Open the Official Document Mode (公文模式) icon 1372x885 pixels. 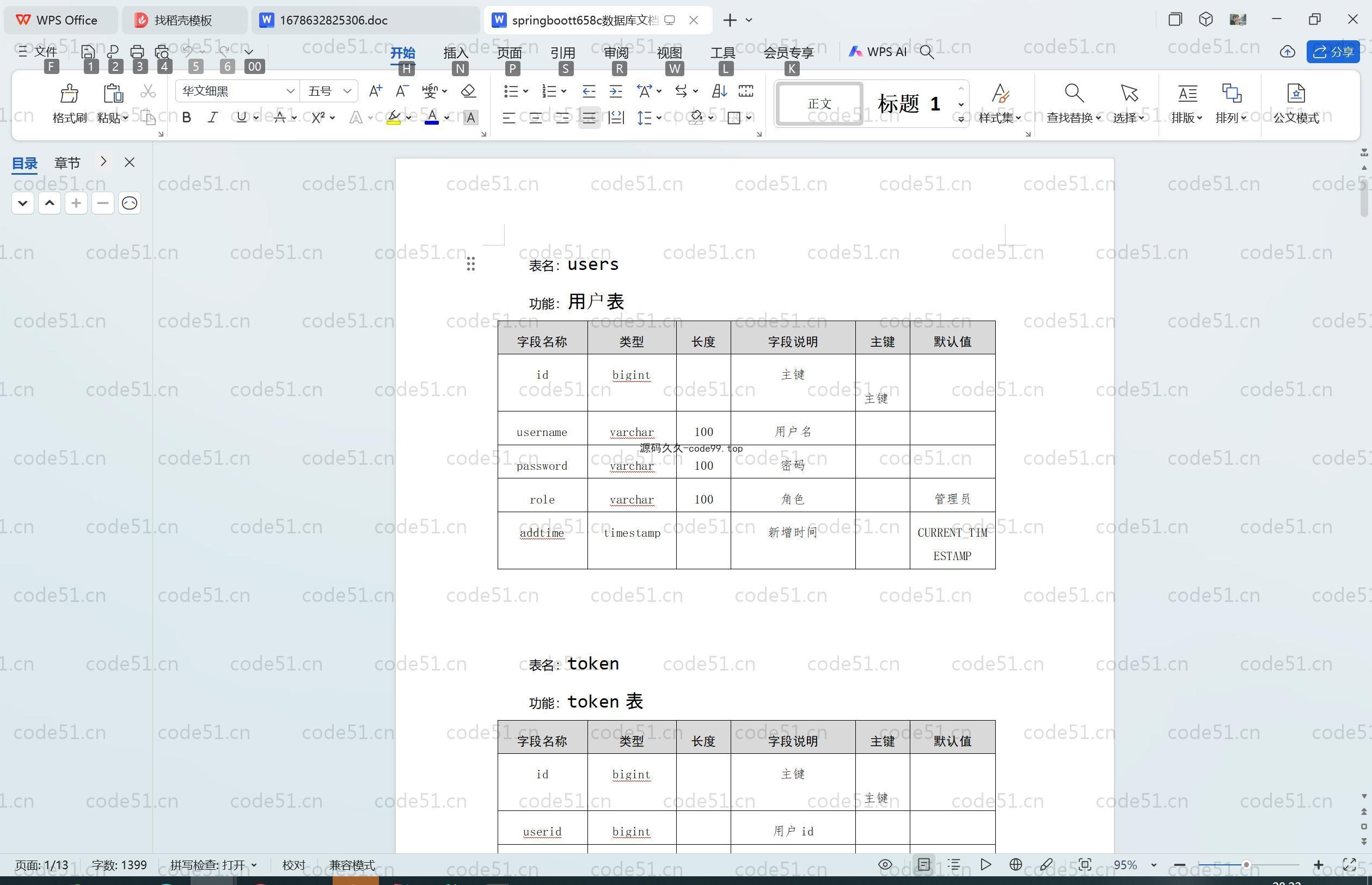pos(1296,93)
